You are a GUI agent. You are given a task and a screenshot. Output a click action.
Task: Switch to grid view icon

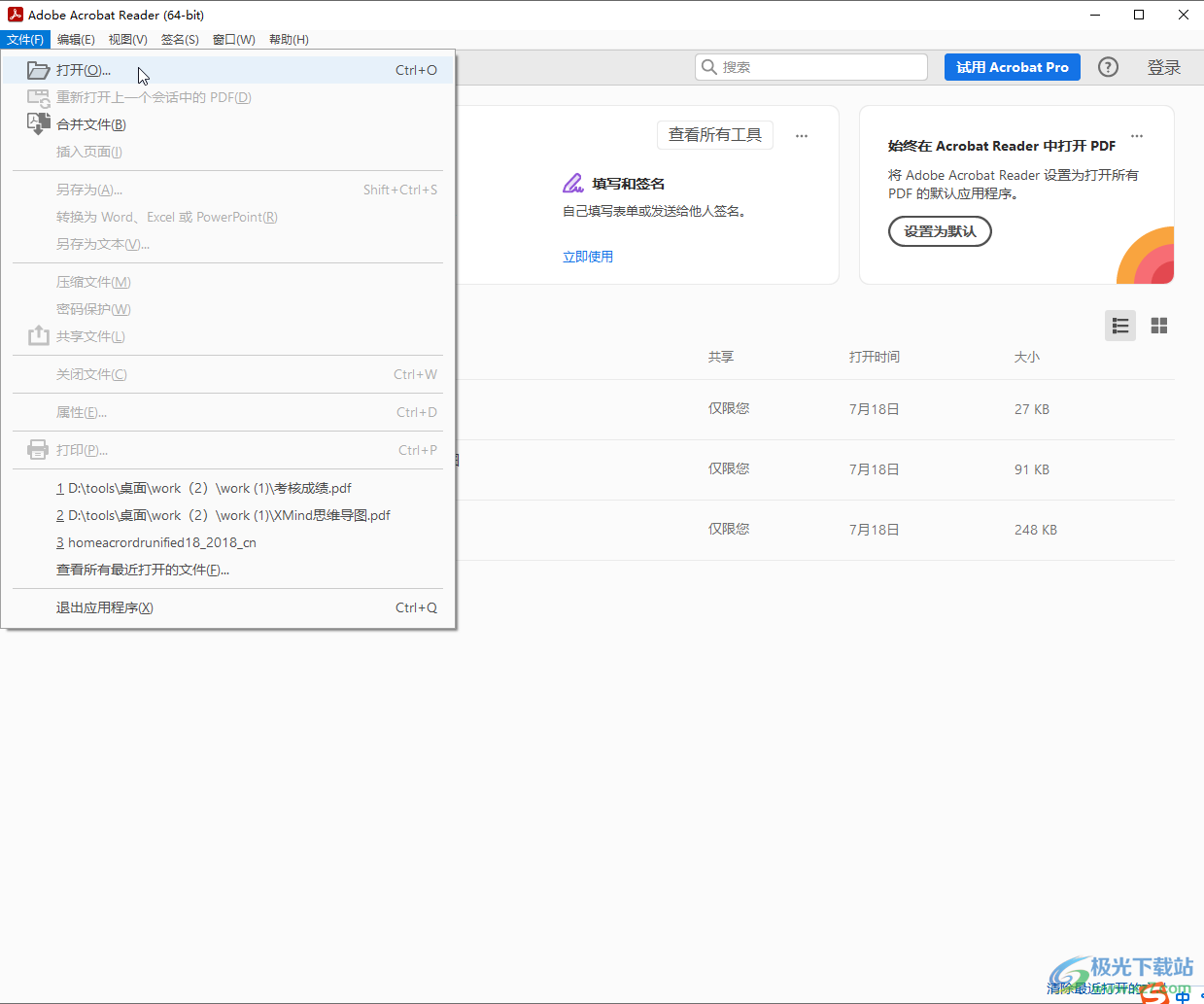[1159, 326]
